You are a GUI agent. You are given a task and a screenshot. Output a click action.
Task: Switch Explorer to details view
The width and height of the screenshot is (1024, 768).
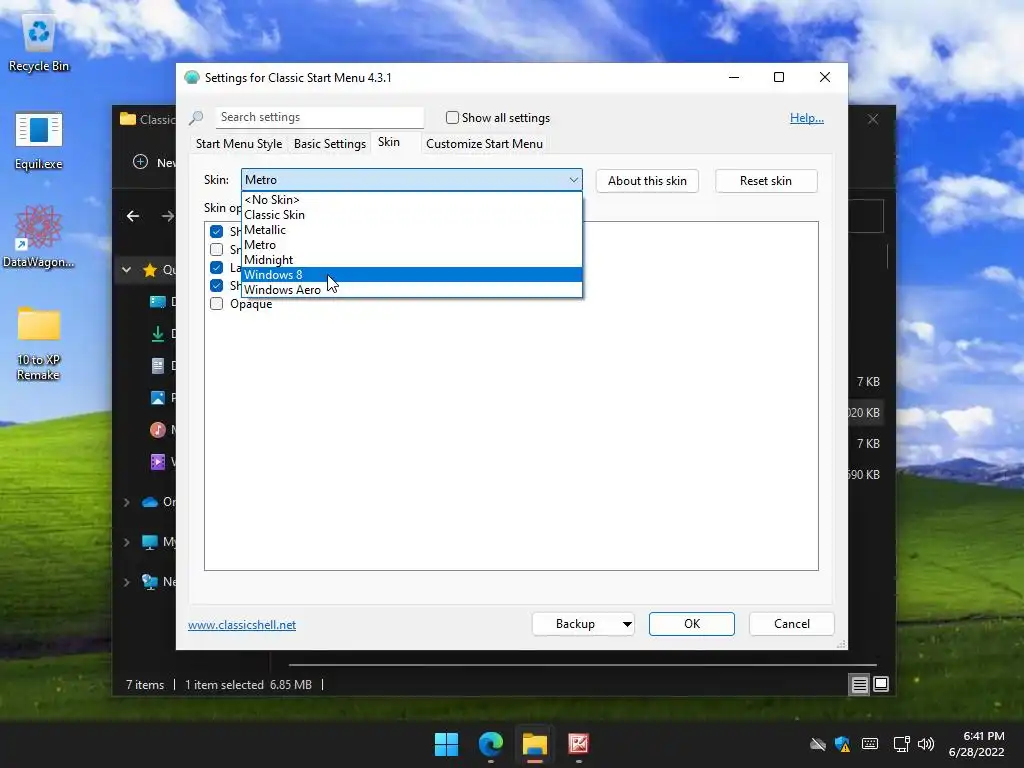tap(859, 684)
